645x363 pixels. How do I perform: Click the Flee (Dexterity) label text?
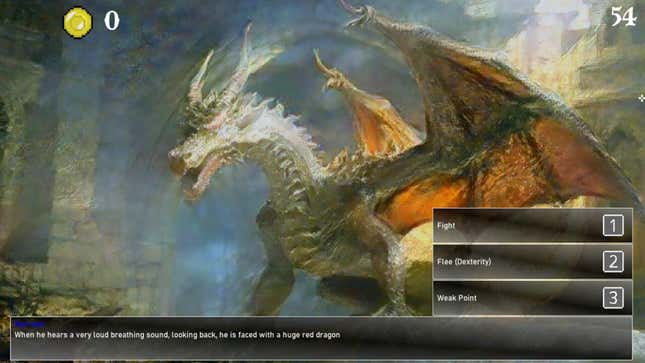click(464, 262)
